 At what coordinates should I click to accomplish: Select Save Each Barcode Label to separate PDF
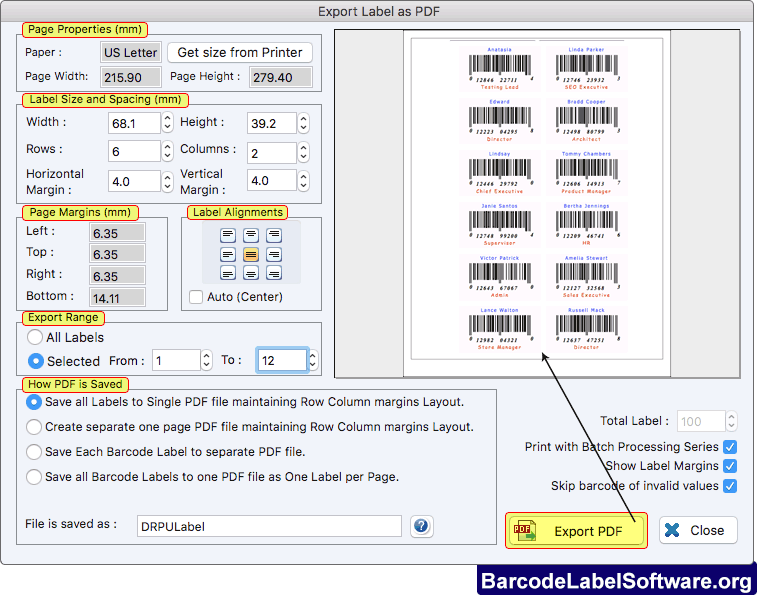[x=34, y=452]
